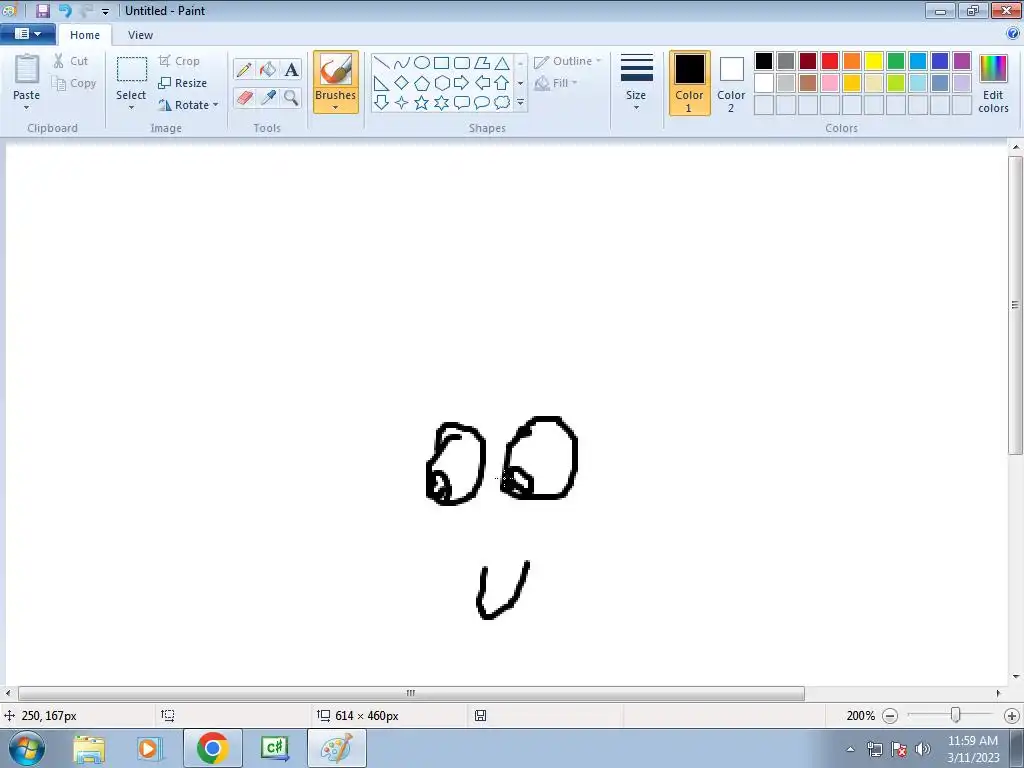The height and width of the screenshot is (768, 1024).
Task: Open Google Chrome from the taskbar
Action: coord(213,748)
